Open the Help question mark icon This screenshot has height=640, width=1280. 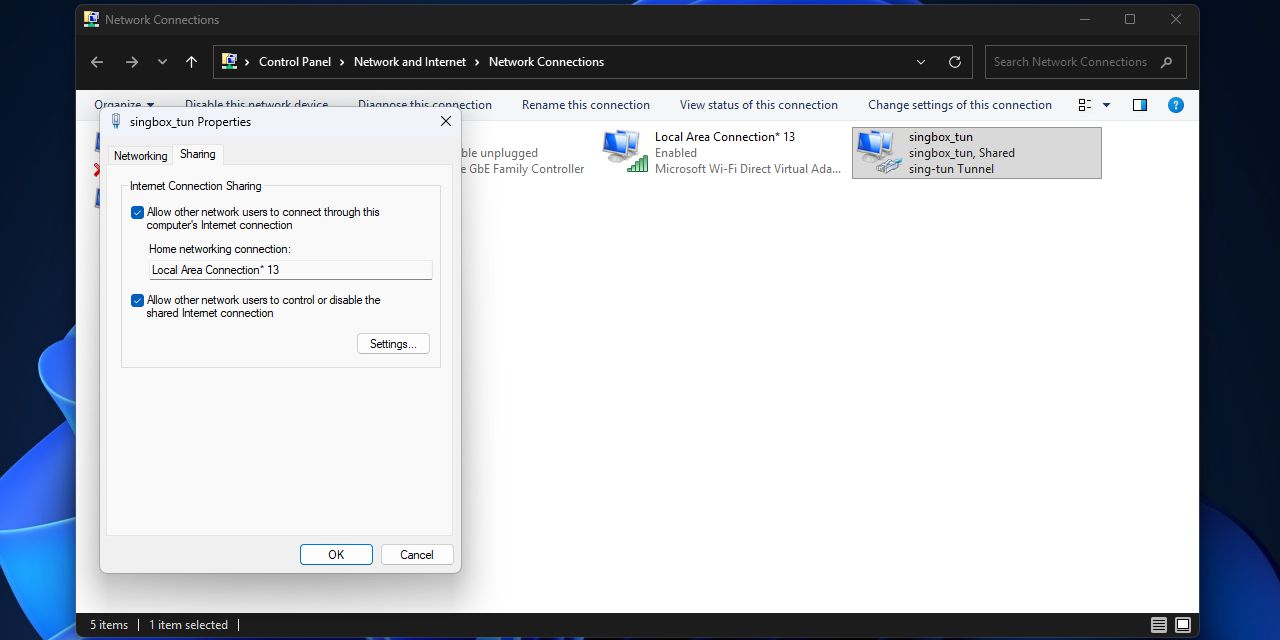click(x=1176, y=105)
